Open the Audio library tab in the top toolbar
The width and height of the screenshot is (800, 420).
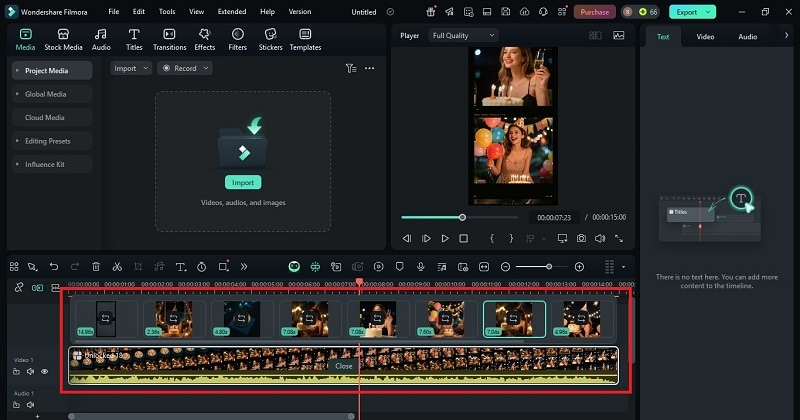tap(101, 39)
